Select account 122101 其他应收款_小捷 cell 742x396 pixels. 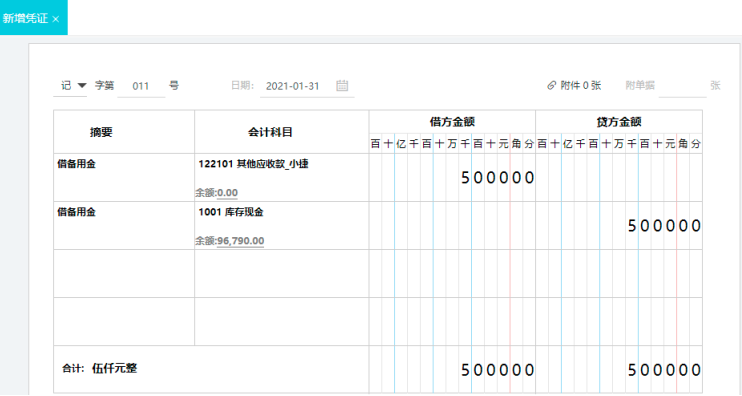(282, 177)
